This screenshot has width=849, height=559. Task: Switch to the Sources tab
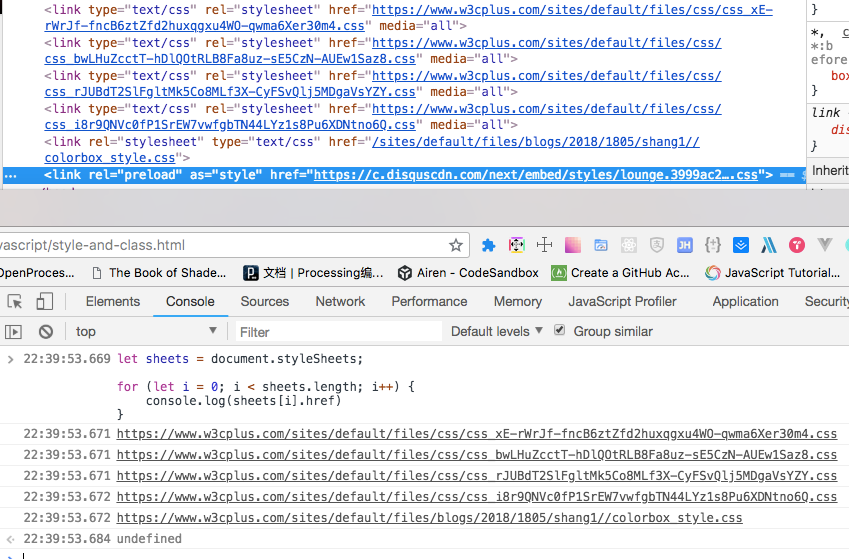(x=265, y=302)
